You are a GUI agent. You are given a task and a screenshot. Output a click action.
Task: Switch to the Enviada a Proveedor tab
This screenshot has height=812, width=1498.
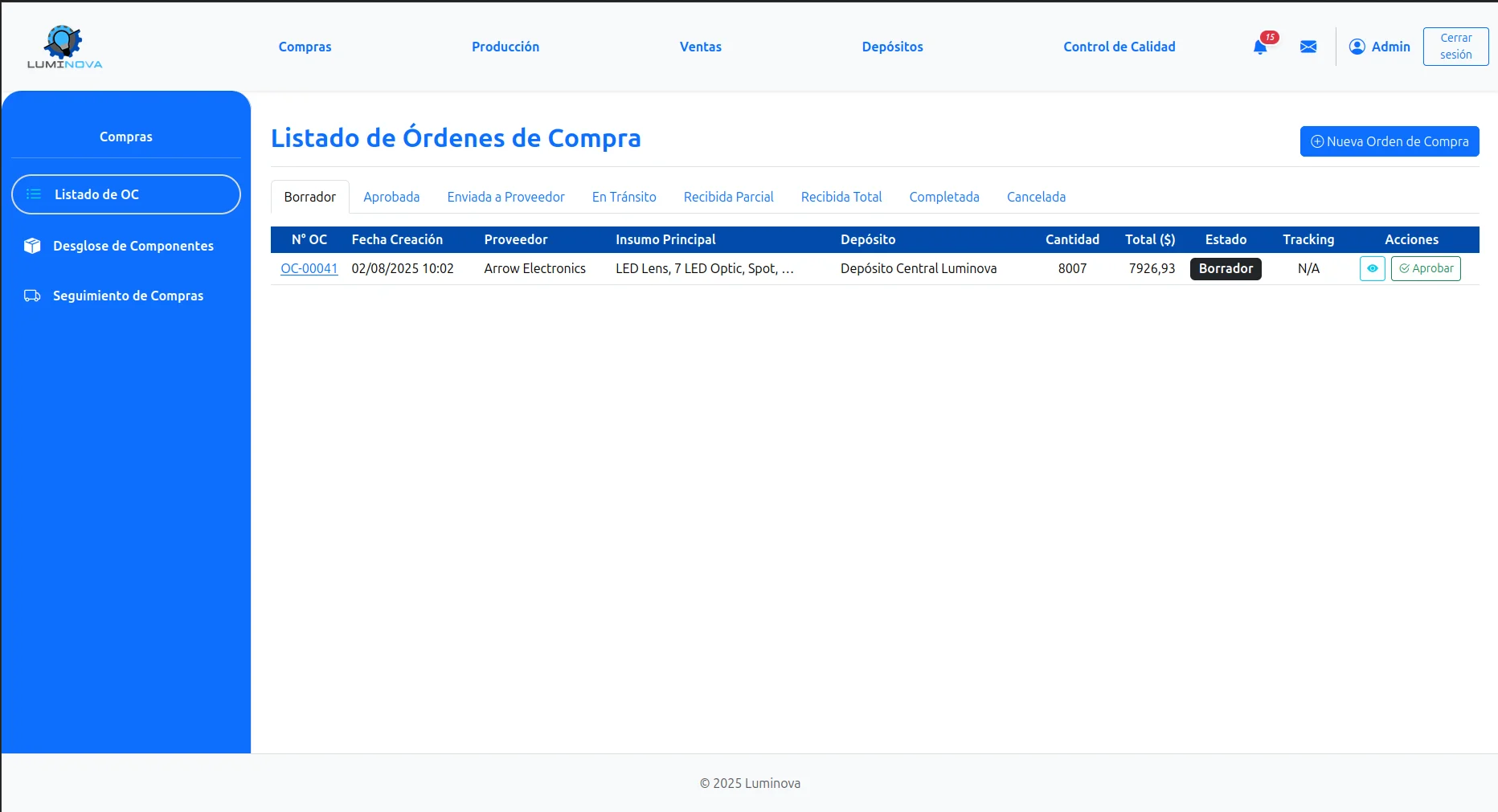pos(505,197)
